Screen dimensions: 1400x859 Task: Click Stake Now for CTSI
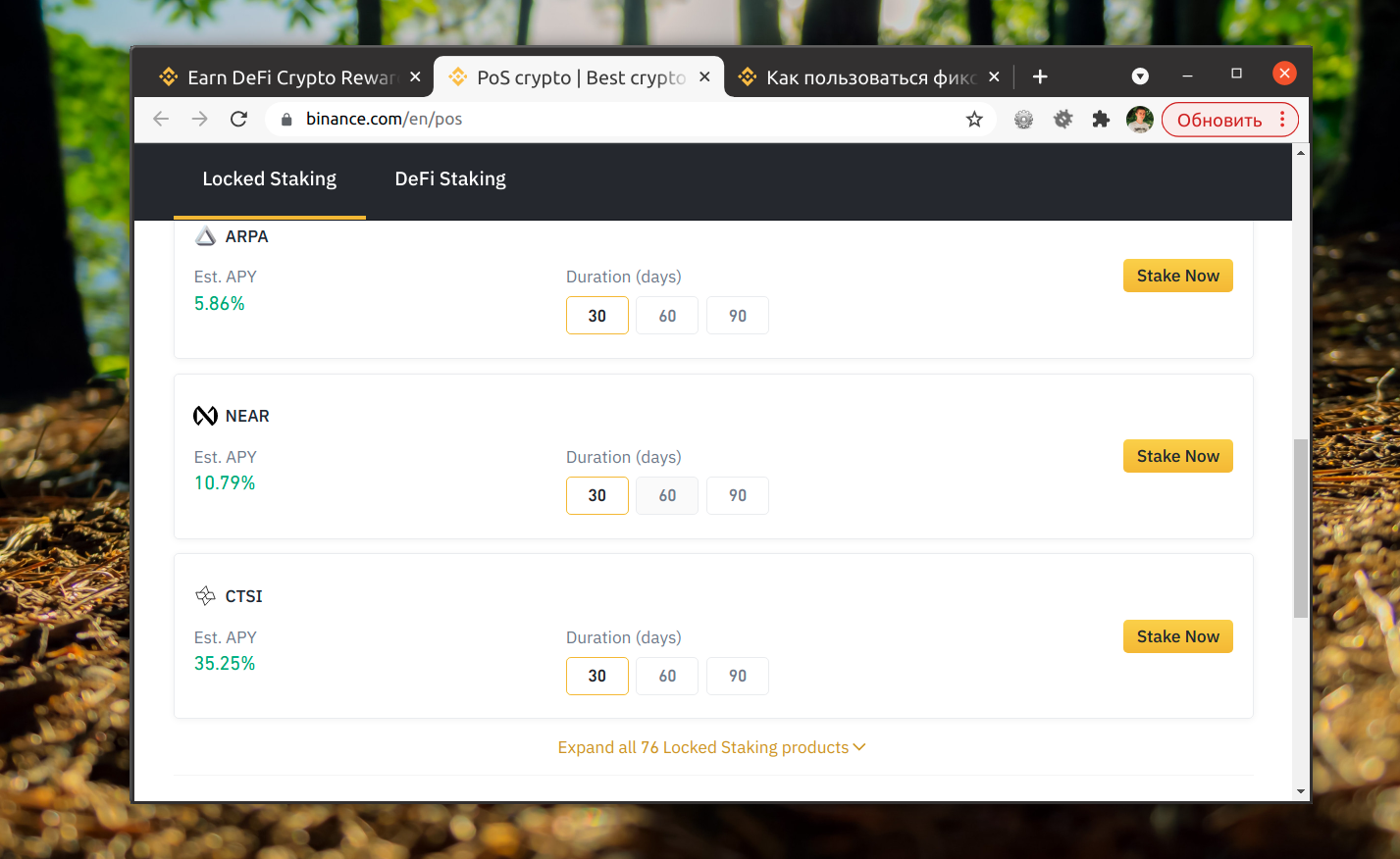[1178, 636]
